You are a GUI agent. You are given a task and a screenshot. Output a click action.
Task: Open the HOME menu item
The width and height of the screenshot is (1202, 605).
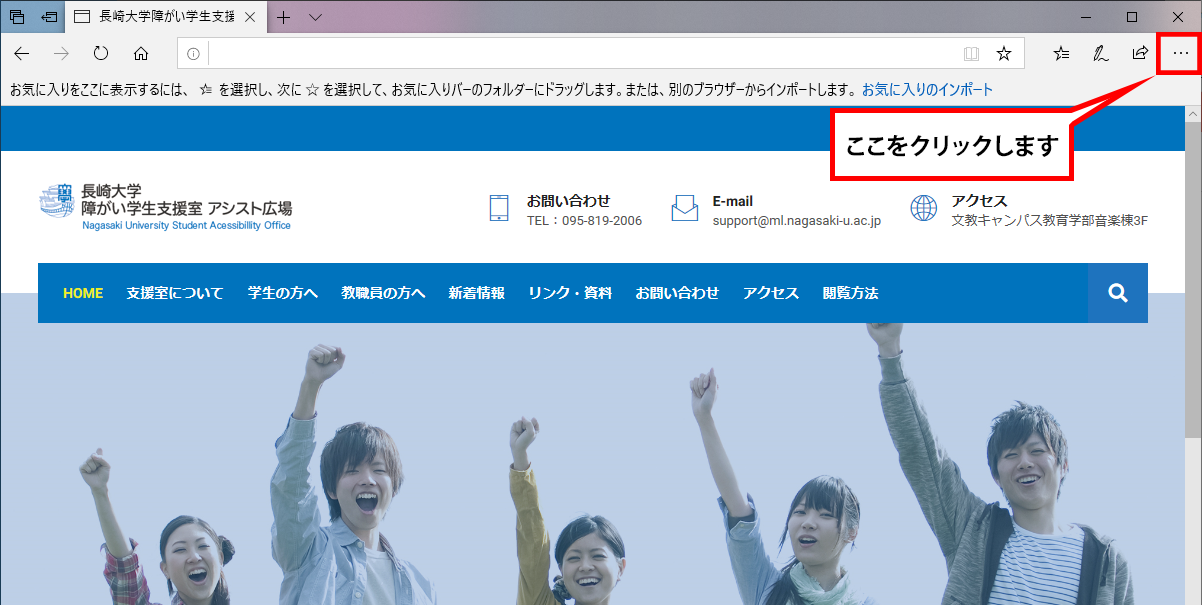(83, 293)
